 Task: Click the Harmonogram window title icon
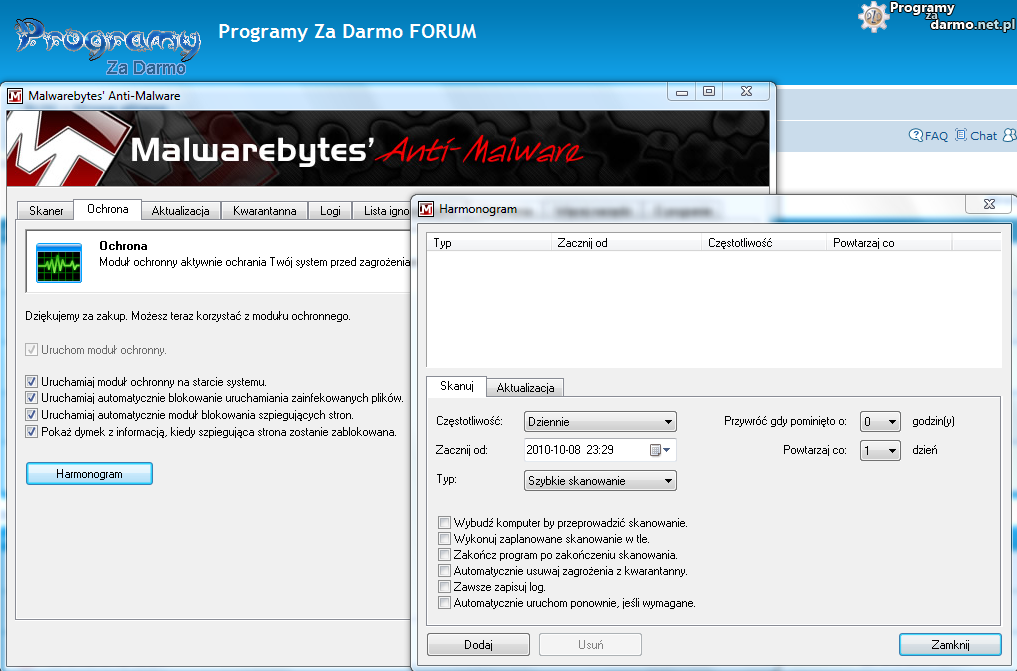pos(426,209)
